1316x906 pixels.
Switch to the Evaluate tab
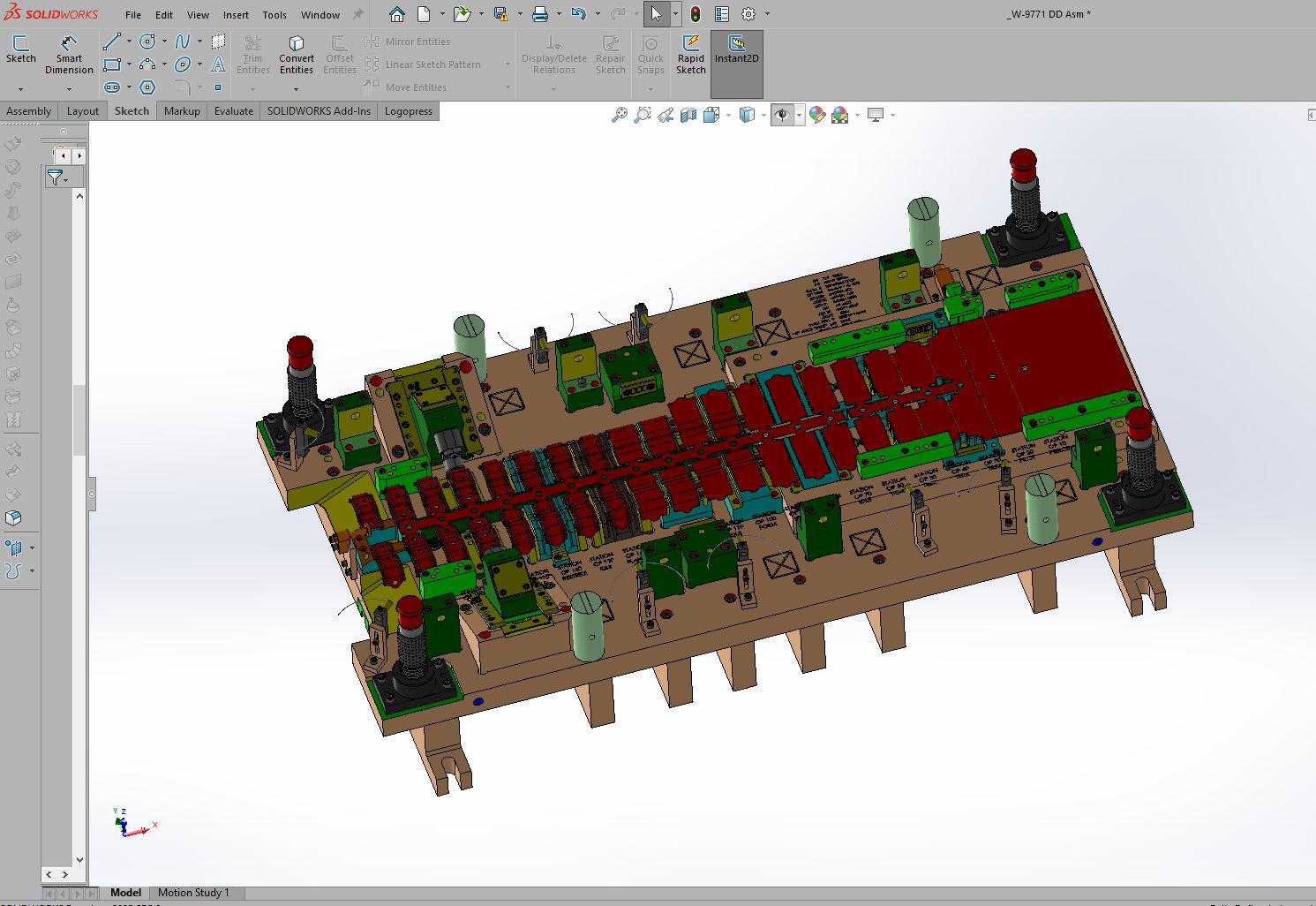tap(234, 111)
